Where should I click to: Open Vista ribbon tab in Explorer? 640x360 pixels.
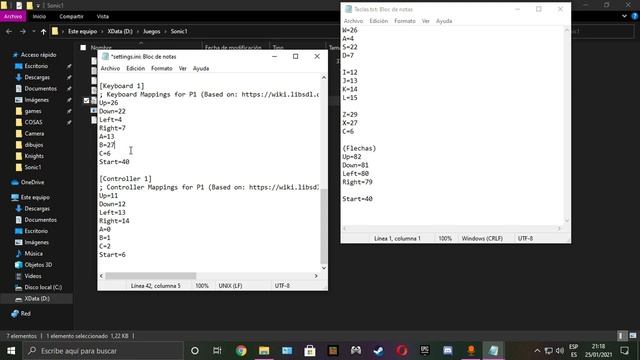point(102,16)
